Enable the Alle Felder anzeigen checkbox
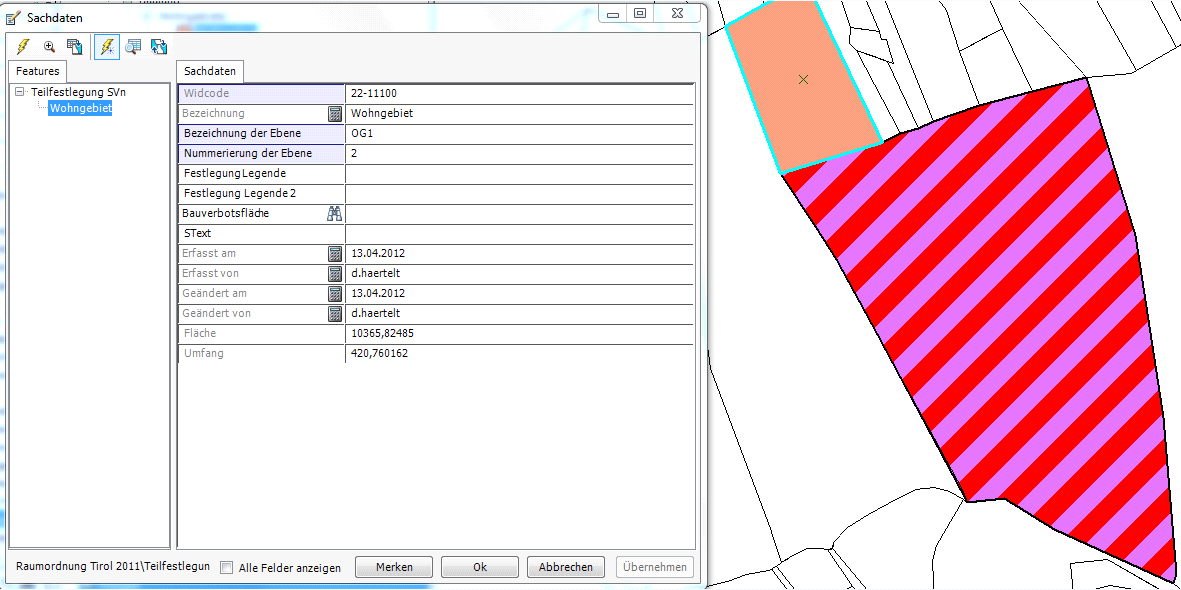The height and width of the screenshot is (590, 1181). pos(227,568)
